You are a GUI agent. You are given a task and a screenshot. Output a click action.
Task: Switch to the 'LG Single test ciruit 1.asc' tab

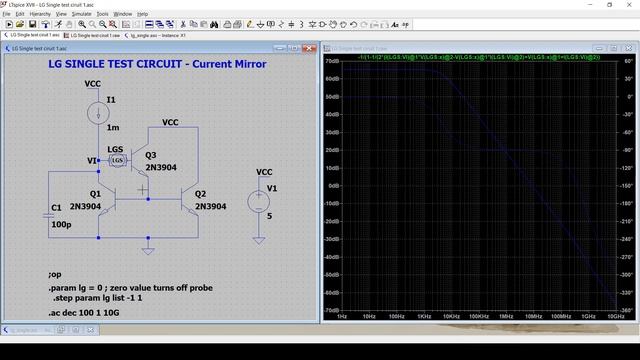32,36
